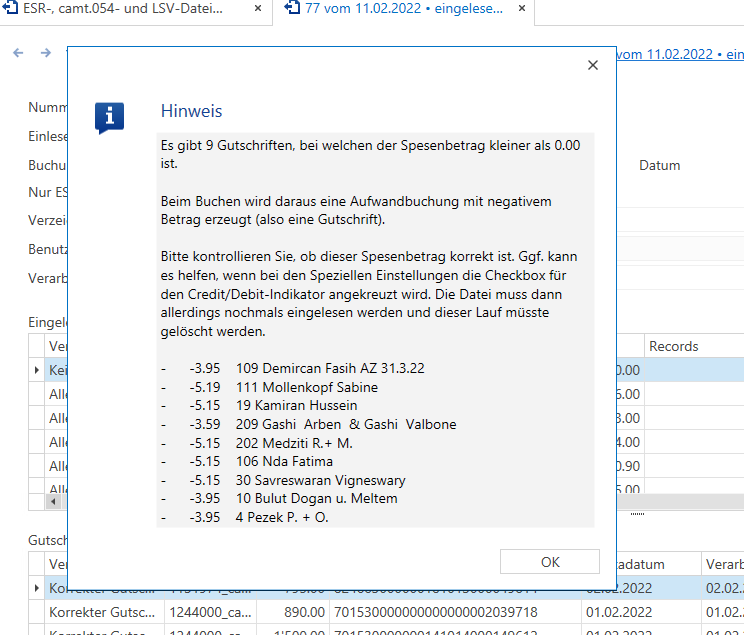The height and width of the screenshot is (635, 744).
Task: Select the row with amount 890.00
Action: 386,612
